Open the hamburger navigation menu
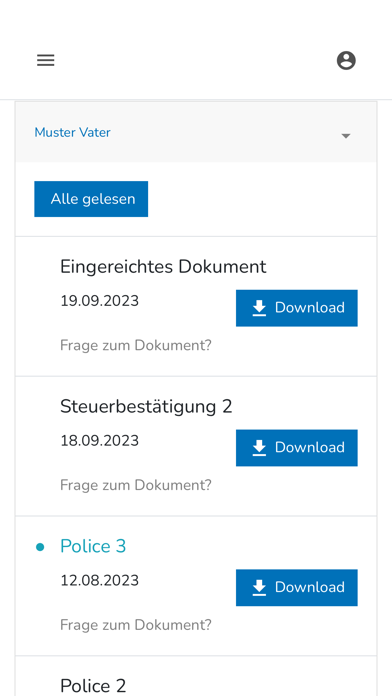Screen dimensions: 392x696 point(46,60)
